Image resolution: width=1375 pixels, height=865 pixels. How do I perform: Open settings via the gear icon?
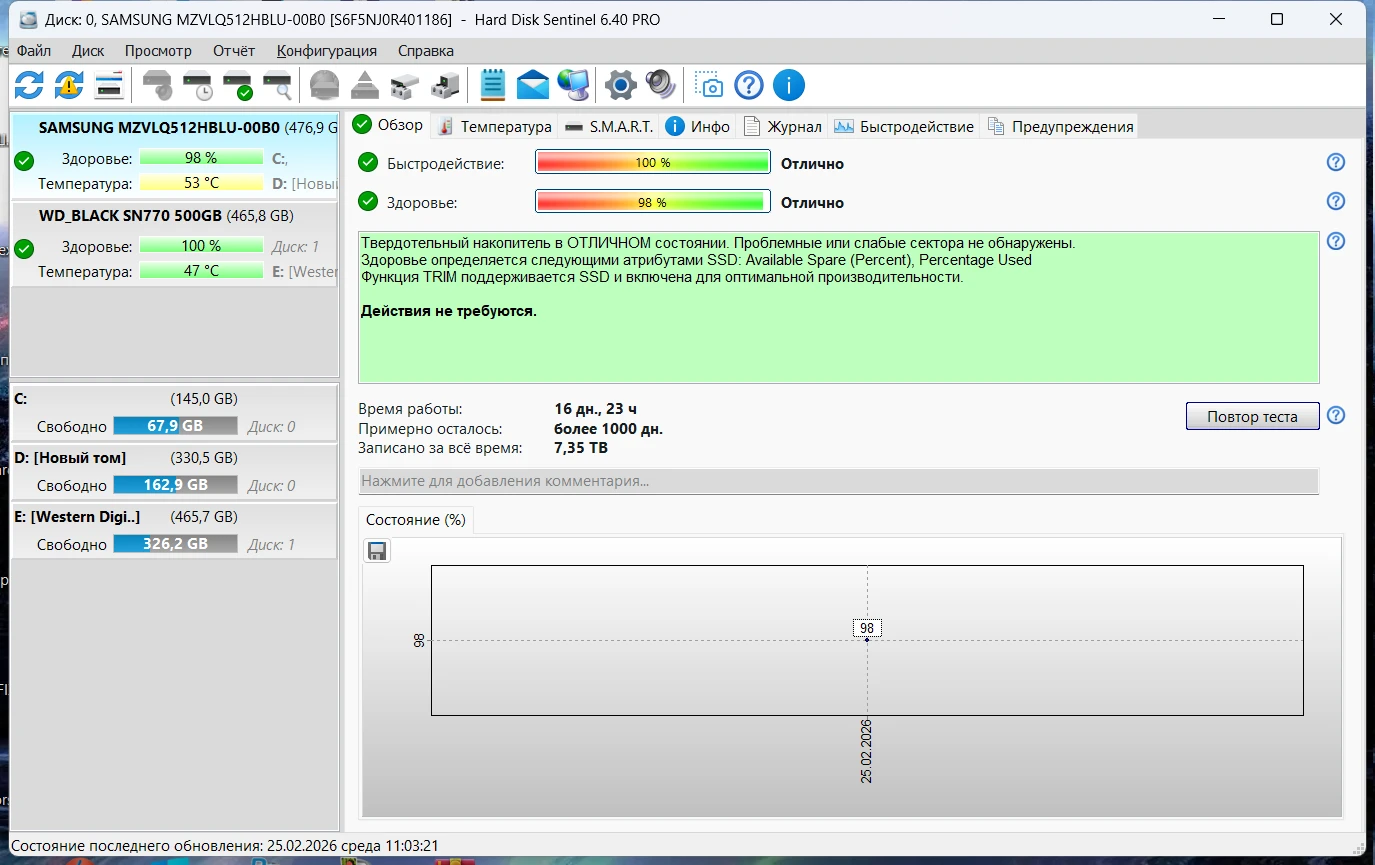point(620,85)
